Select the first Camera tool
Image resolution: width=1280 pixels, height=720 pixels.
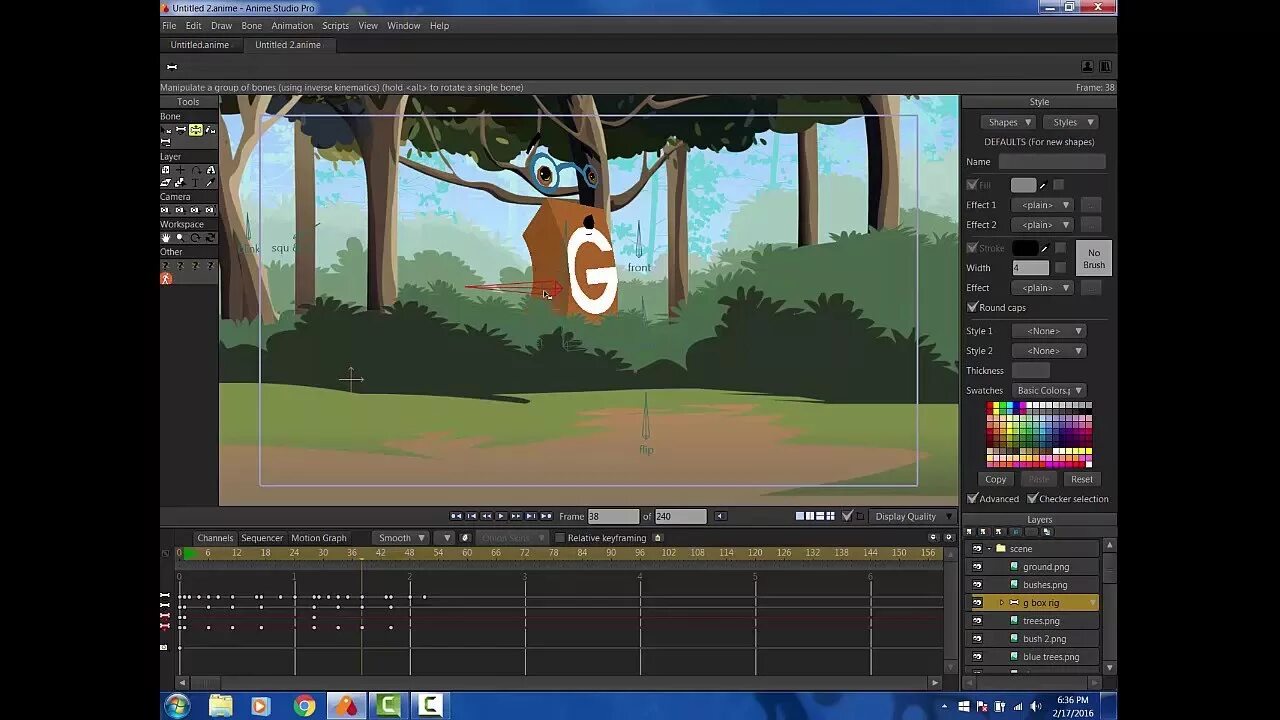(167, 209)
